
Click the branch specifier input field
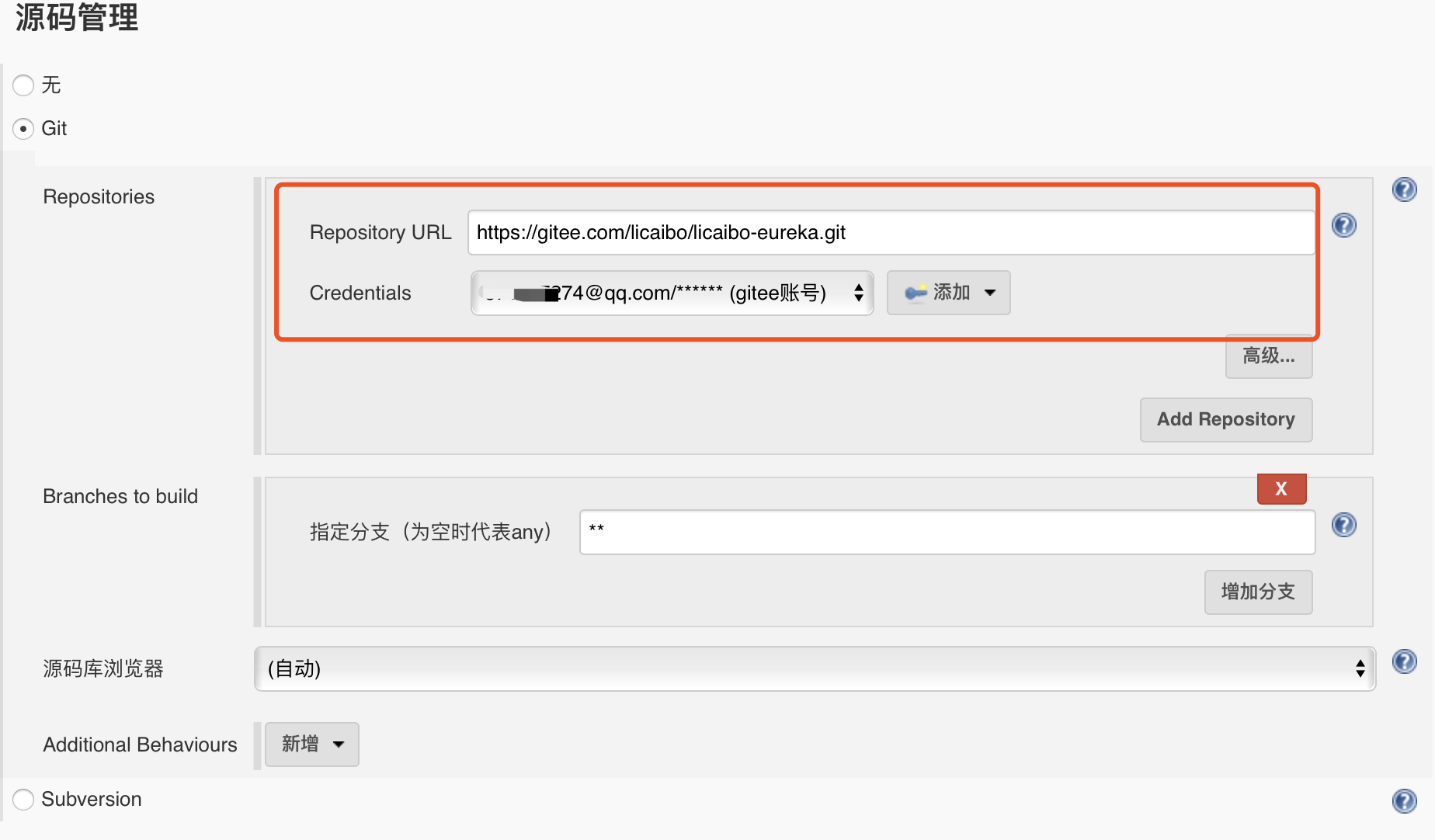coord(947,532)
